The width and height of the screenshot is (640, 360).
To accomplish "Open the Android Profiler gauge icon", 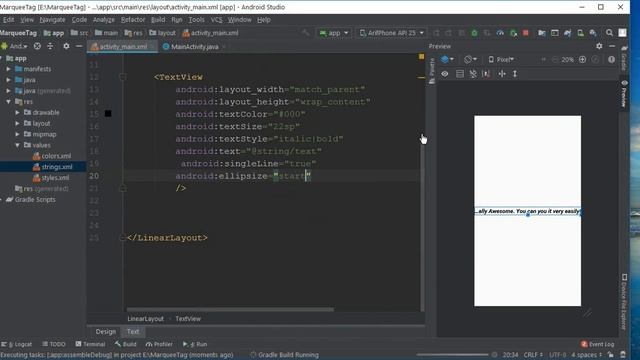I will [x=500, y=33].
